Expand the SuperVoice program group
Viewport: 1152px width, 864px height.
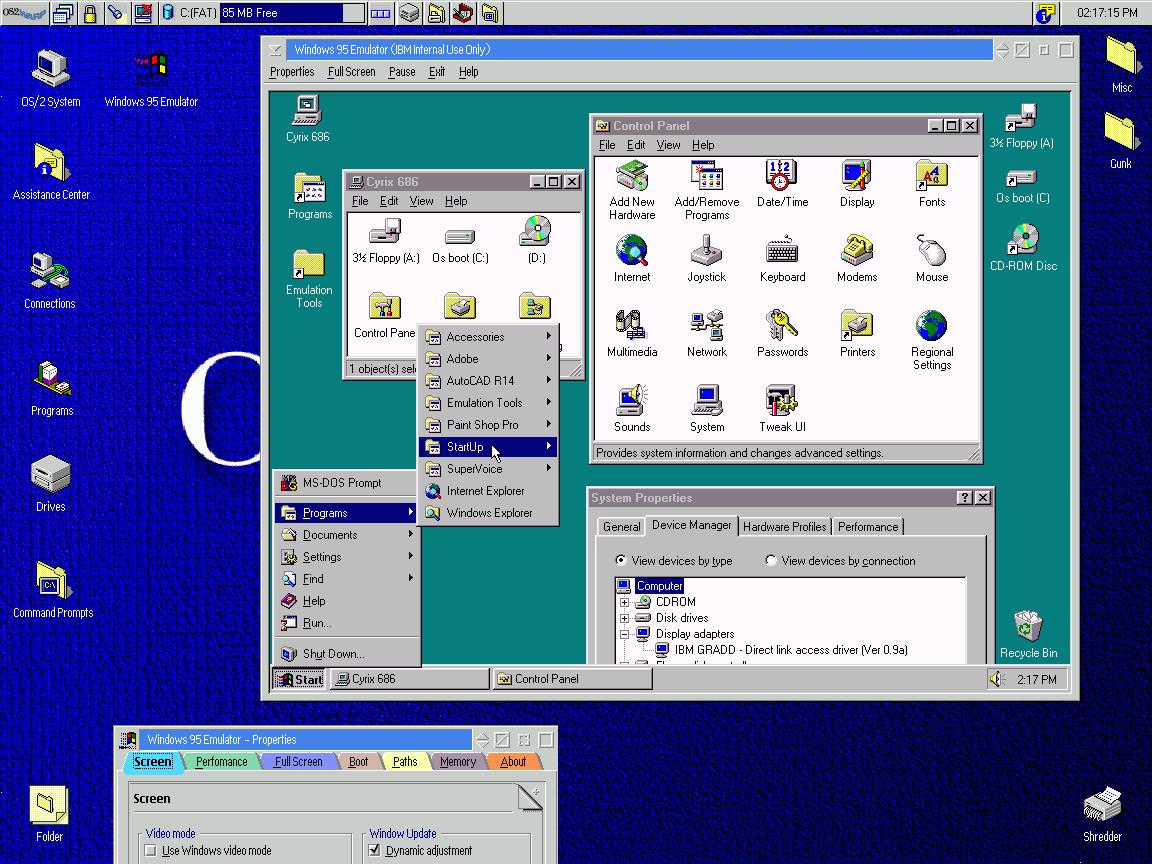[488, 469]
